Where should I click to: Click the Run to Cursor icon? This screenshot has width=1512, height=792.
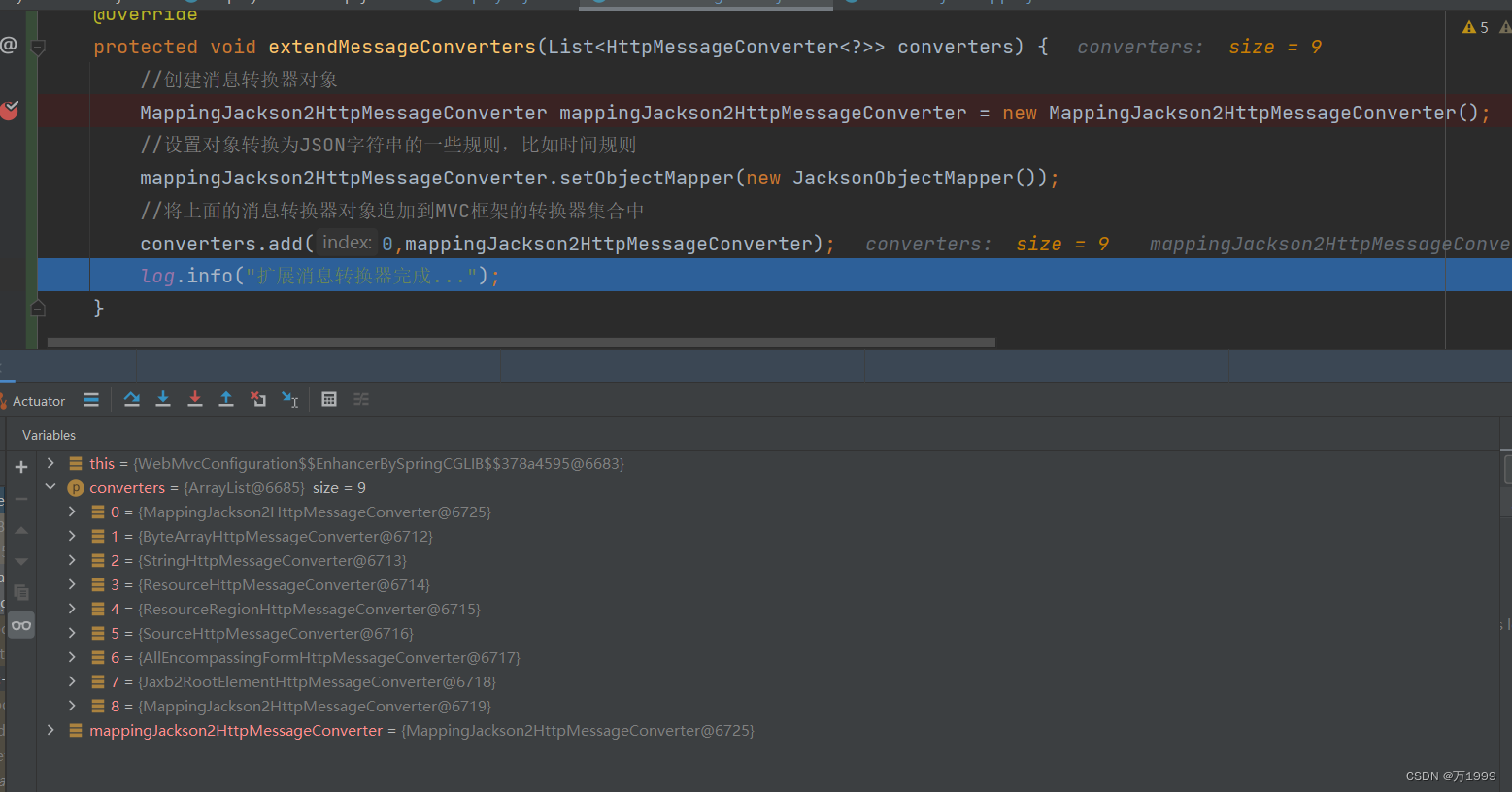click(x=290, y=399)
